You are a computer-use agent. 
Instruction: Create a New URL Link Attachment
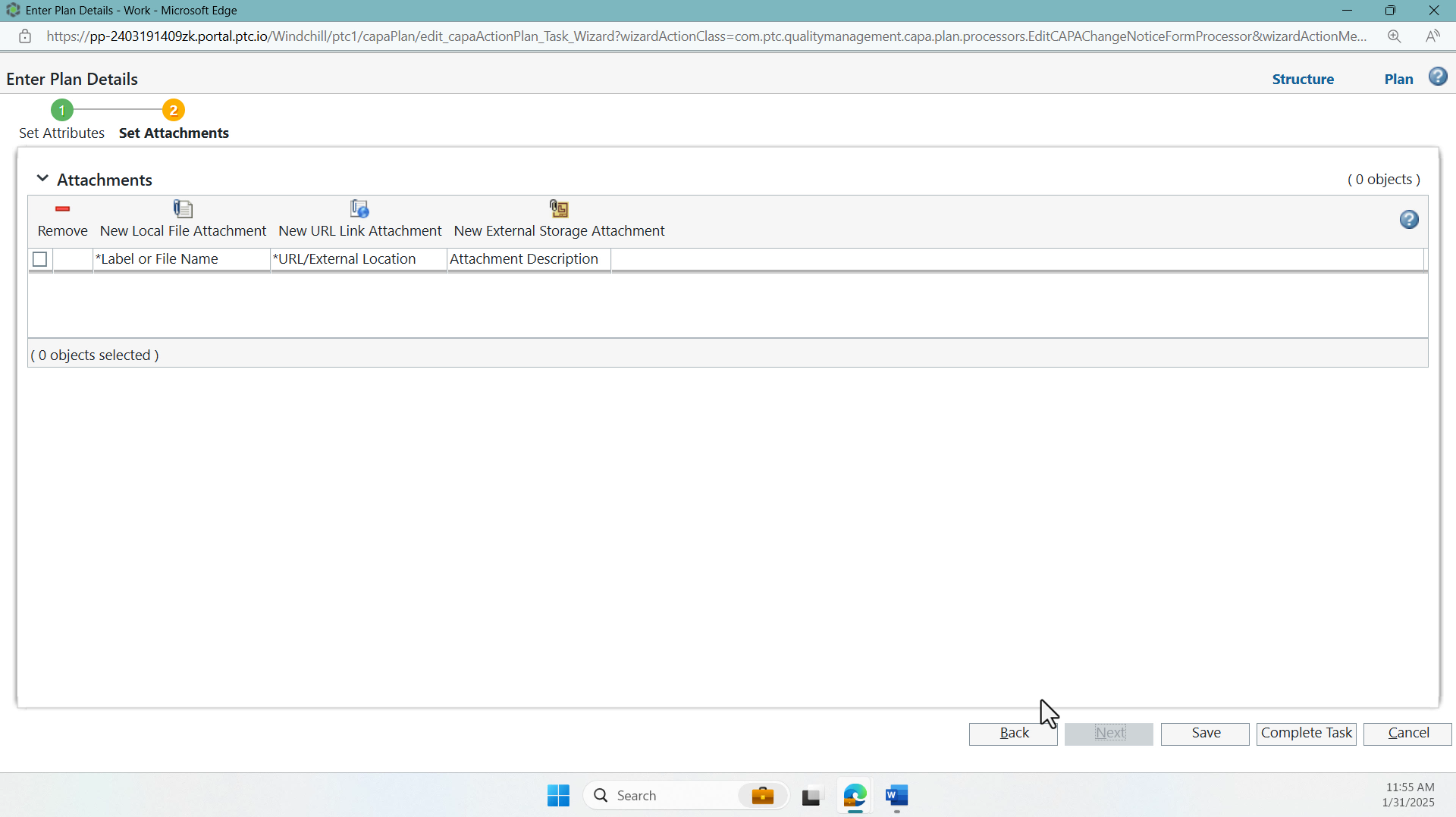(x=359, y=220)
